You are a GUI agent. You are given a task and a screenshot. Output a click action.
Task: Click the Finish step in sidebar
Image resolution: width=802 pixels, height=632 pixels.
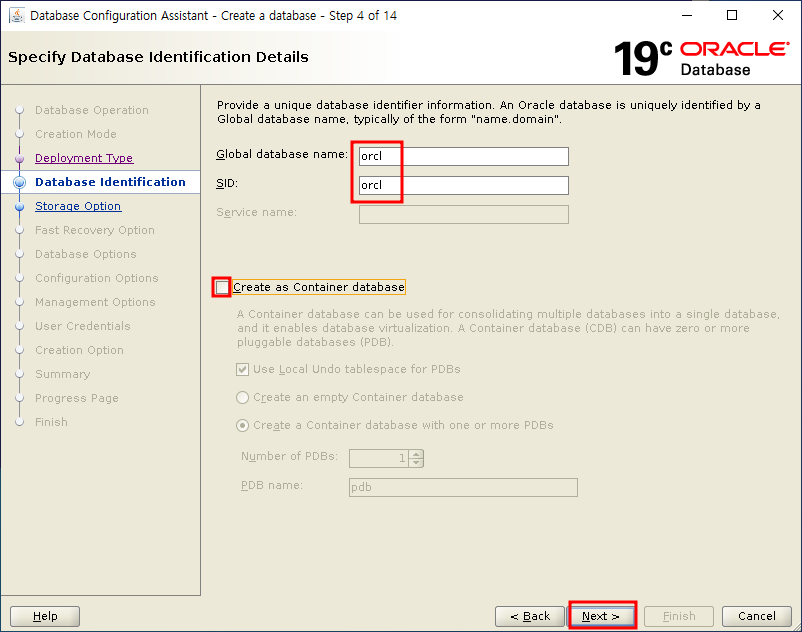coord(51,422)
